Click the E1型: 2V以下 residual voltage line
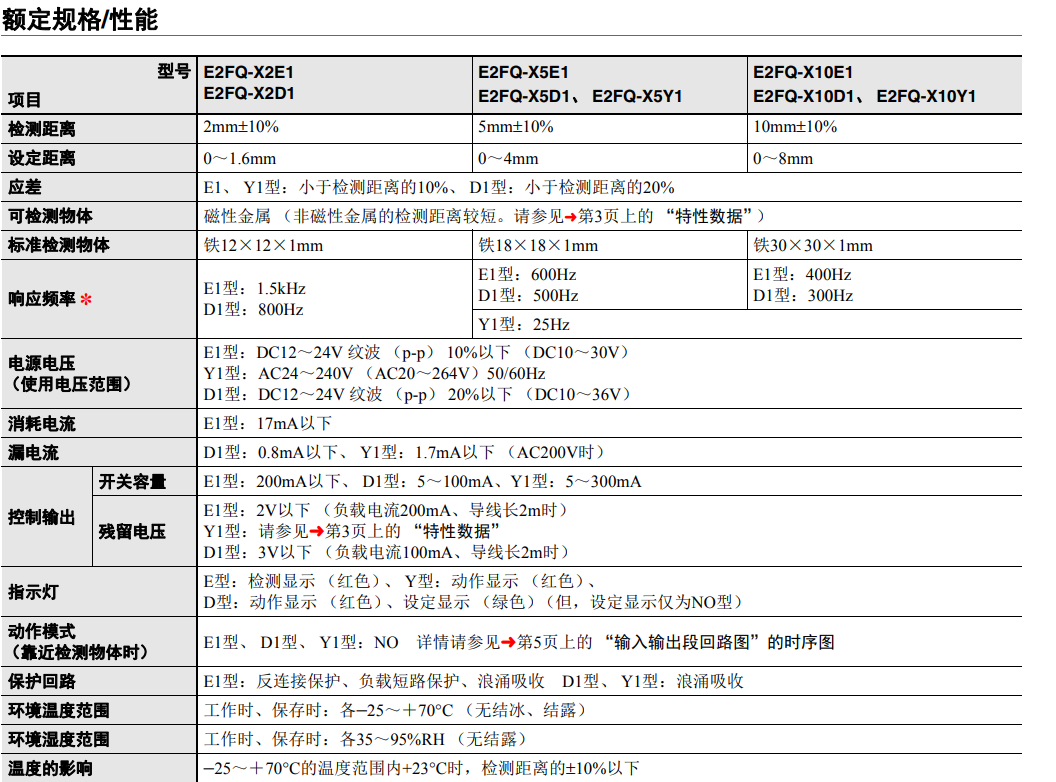The width and height of the screenshot is (1056, 782). [x=388, y=511]
